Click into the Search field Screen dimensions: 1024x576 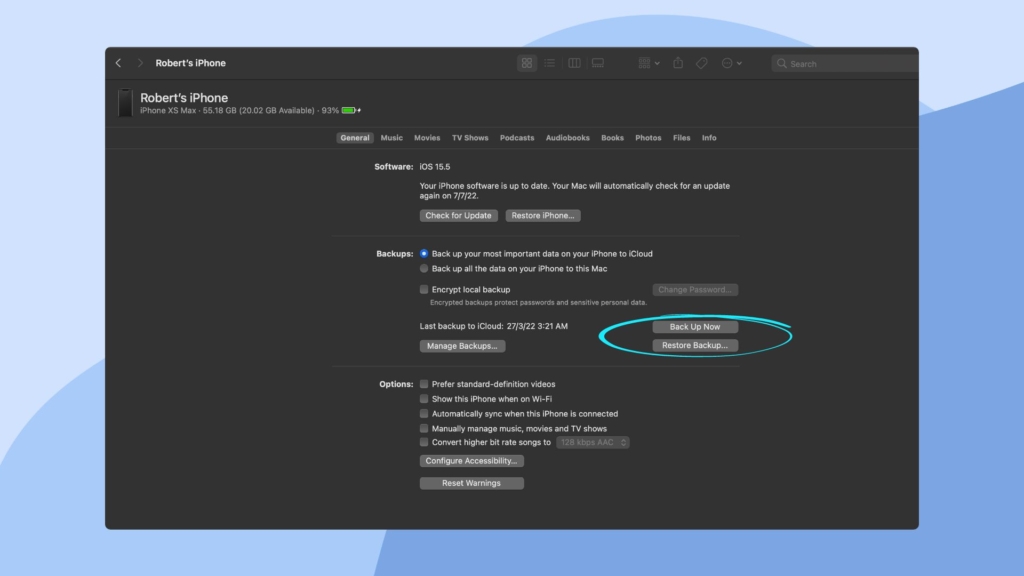(845, 63)
